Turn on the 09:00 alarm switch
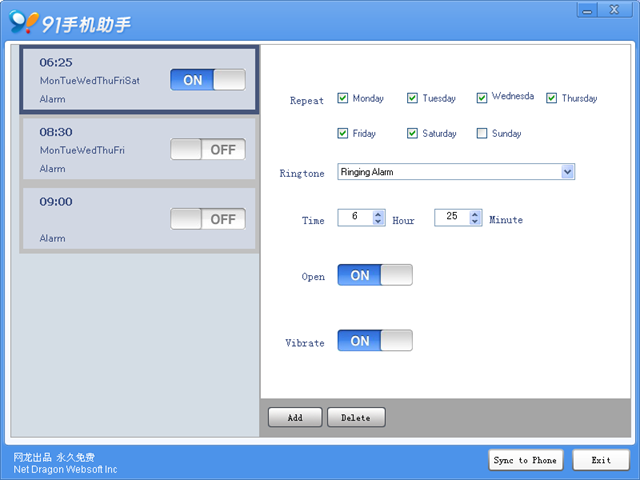Screen dimensions: 640x480 pos(208,219)
